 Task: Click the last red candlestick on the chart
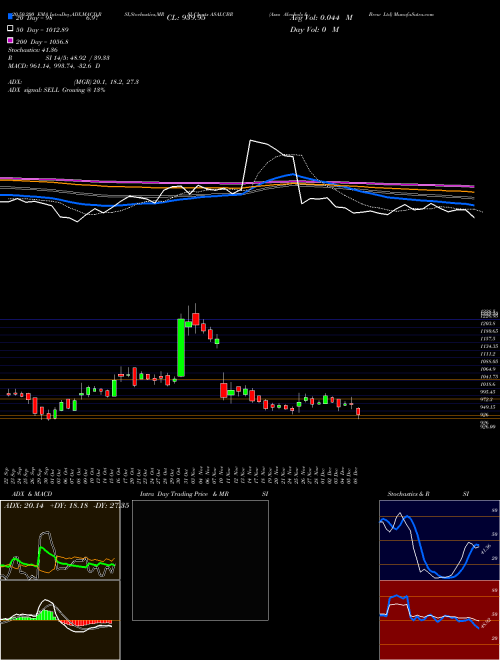[358, 412]
